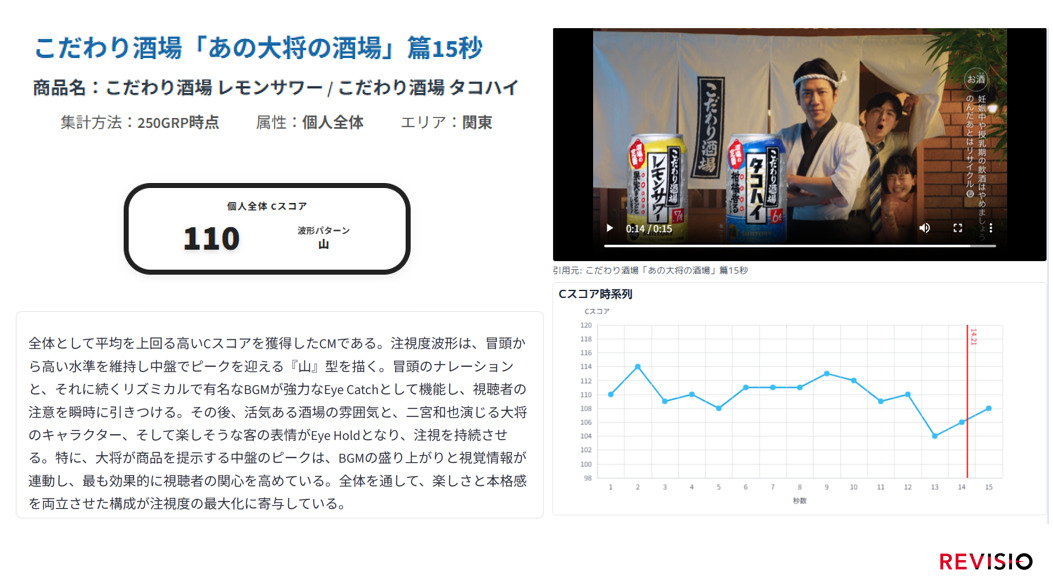This screenshot has height=586, width=1053.
Task: Click the Cスコア時系列 chart title
Action: point(595,294)
